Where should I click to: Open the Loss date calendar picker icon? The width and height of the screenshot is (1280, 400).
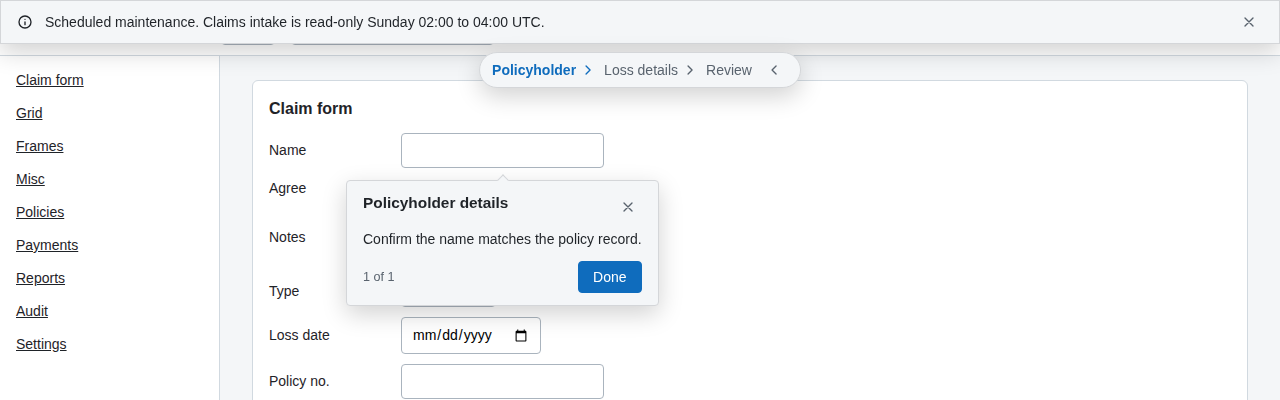click(521, 336)
